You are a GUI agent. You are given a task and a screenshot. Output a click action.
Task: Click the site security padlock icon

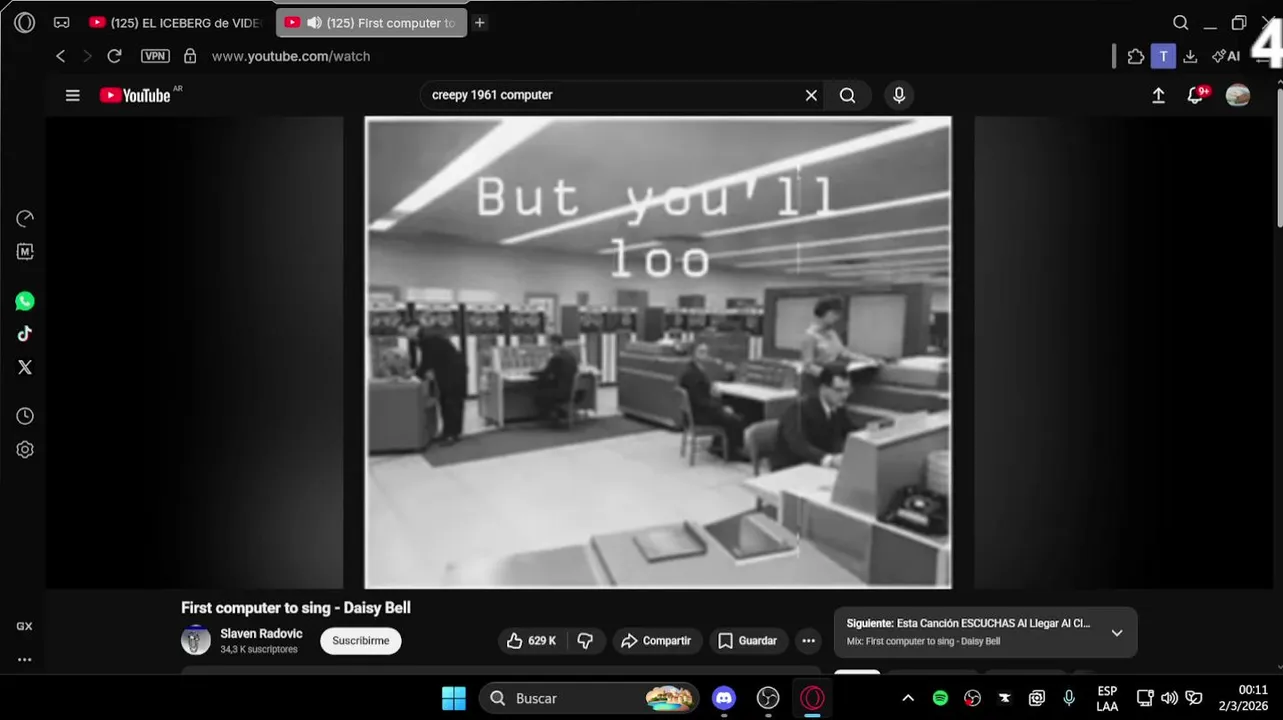tap(190, 56)
